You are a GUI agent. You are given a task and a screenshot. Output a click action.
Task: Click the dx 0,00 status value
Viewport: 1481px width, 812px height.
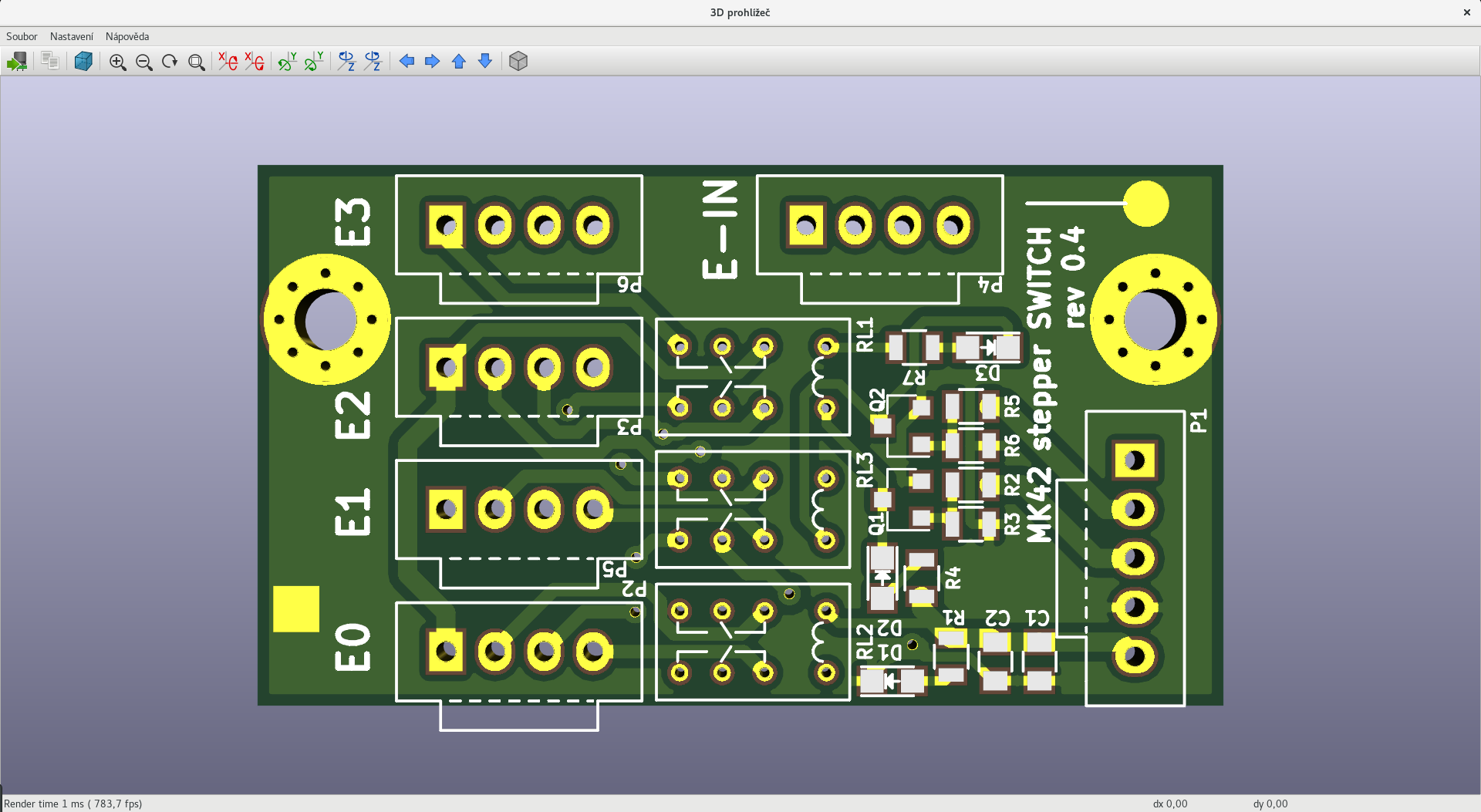1170,804
